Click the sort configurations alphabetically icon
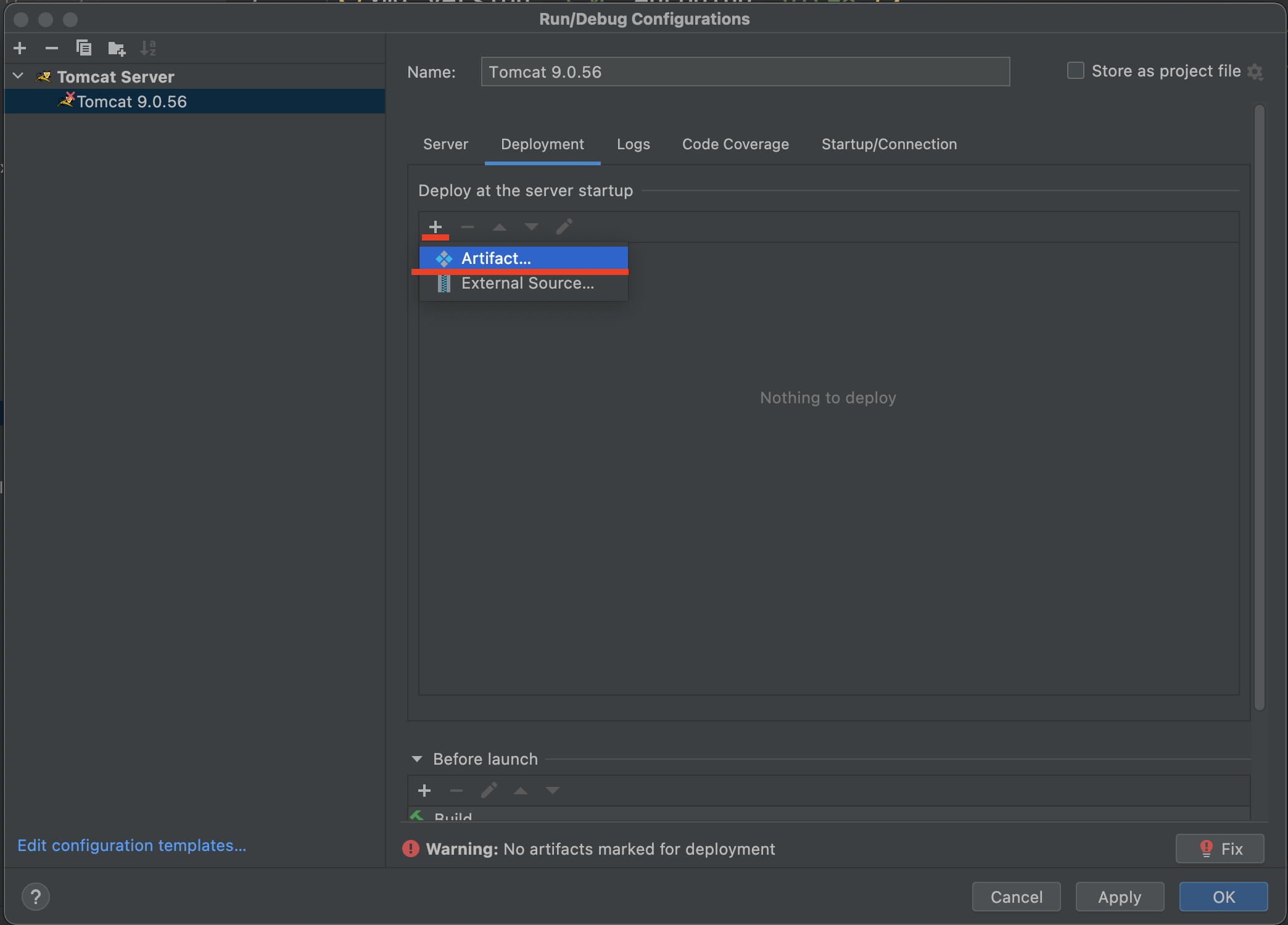This screenshot has height=925, width=1288. point(148,48)
